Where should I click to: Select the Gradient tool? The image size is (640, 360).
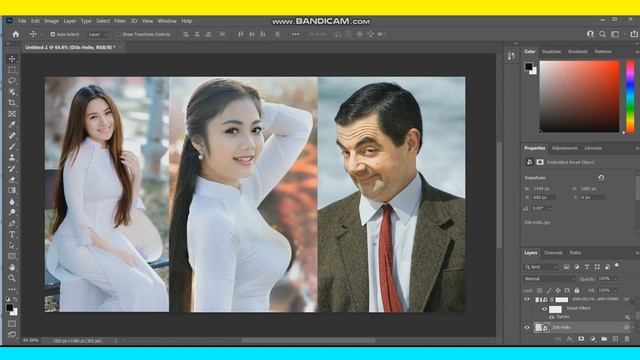[12, 190]
